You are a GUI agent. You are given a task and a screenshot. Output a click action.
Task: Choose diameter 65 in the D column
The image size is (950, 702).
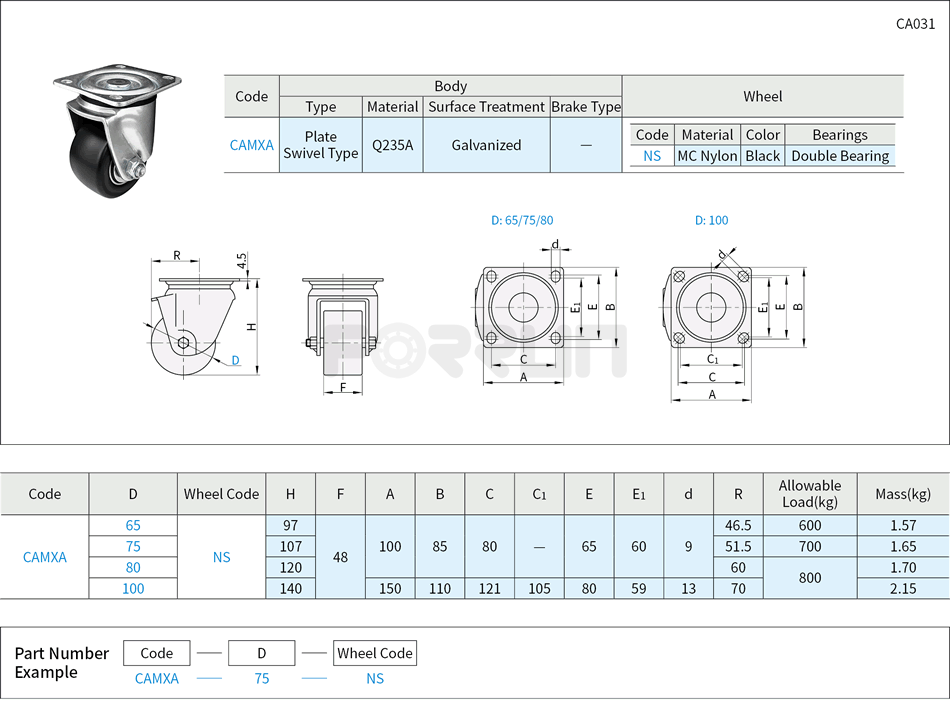(133, 525)
